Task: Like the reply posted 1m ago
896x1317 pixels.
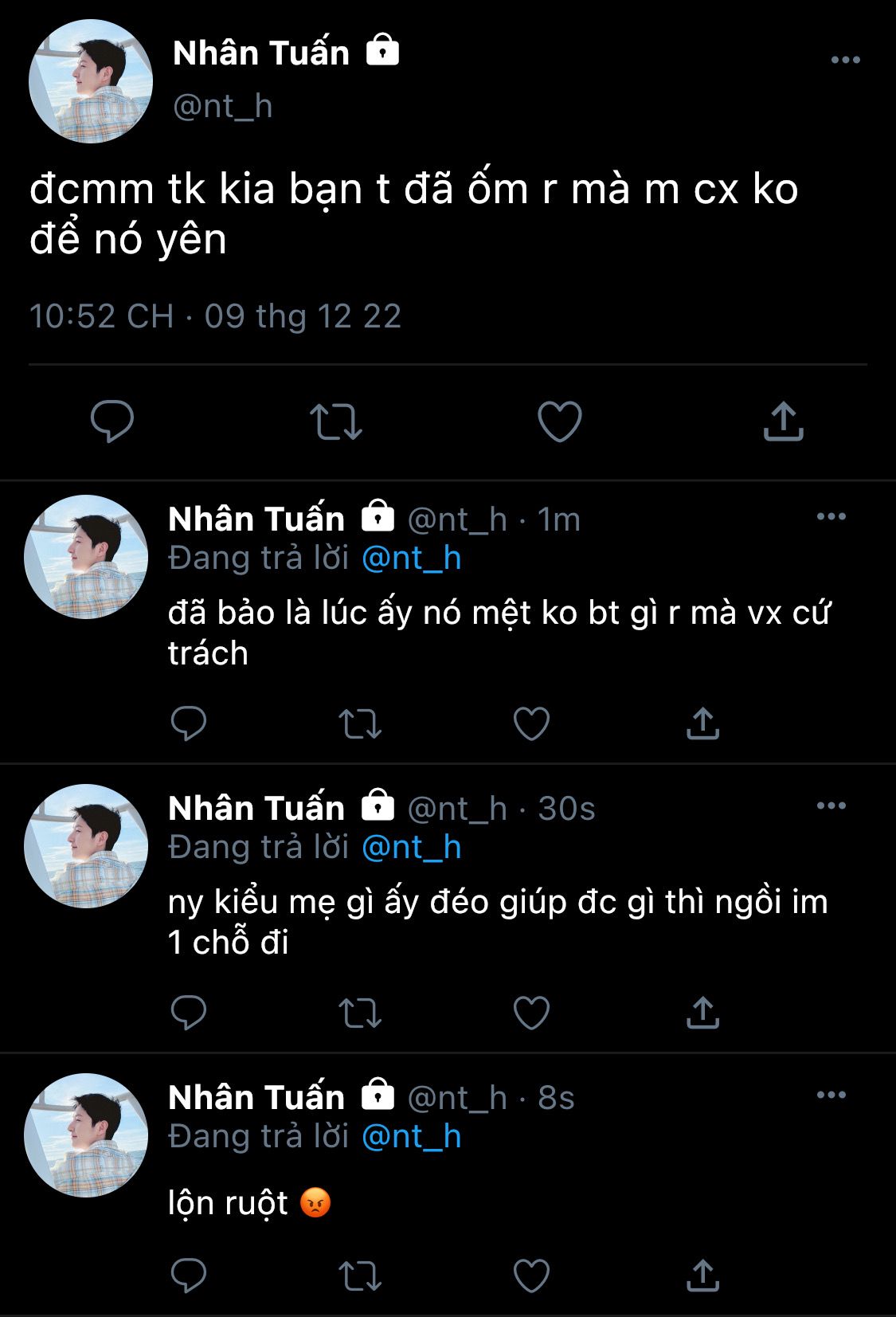Action: [x=531, y=723]
